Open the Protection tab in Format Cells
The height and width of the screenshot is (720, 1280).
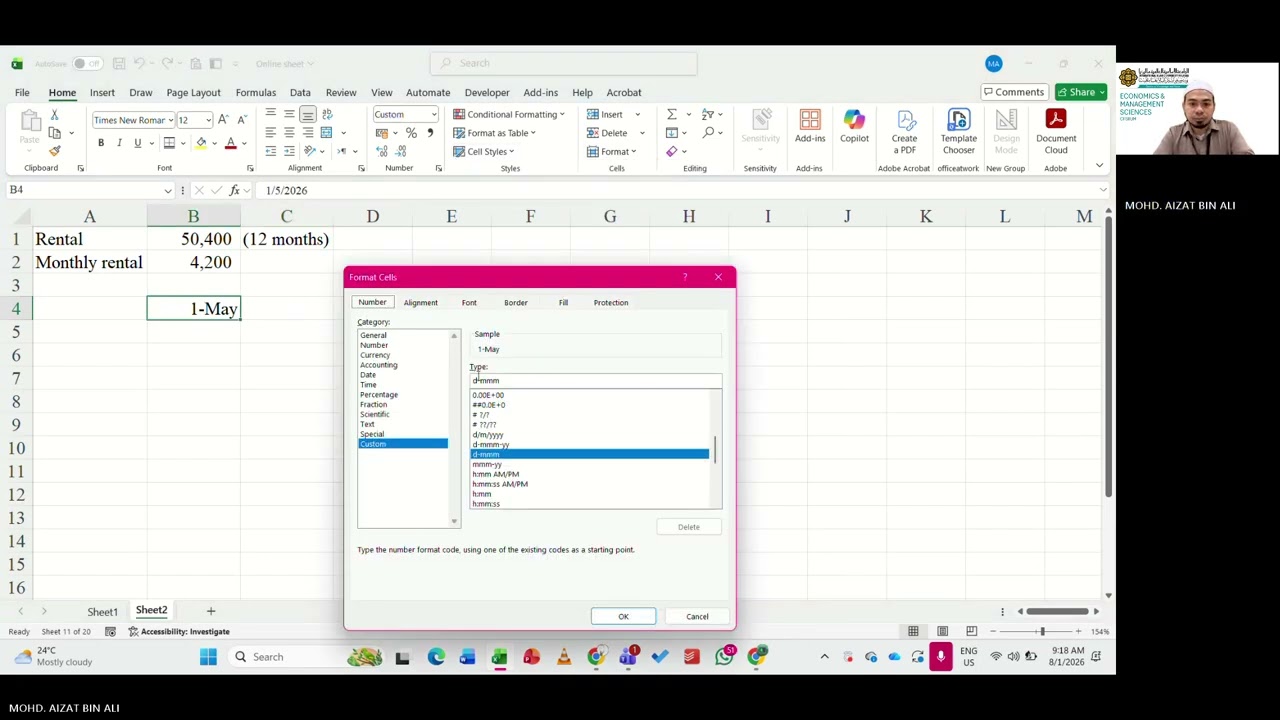[x=611, y=302]
